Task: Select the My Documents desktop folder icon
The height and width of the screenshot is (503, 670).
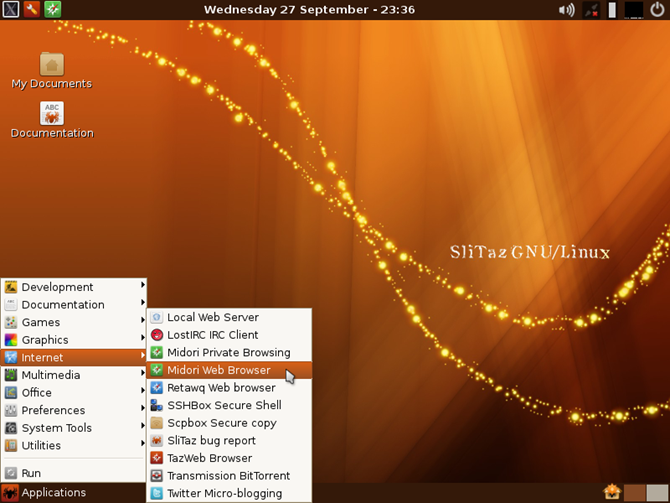Action: coord(52,64)
